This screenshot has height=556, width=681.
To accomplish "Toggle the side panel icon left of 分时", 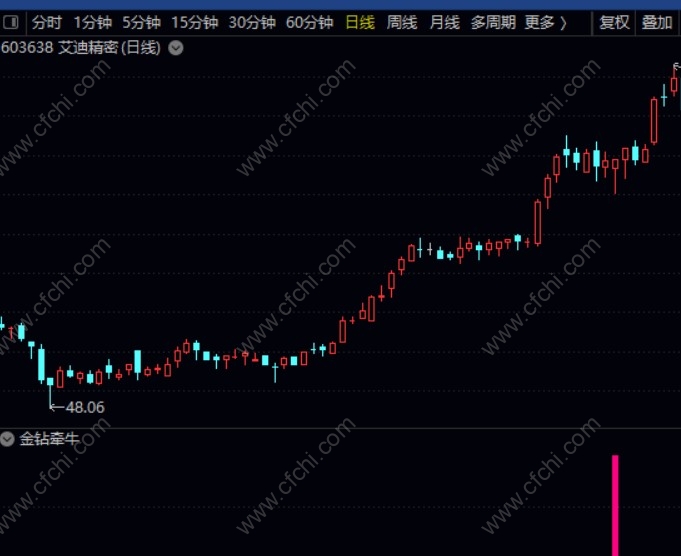I will [x=10, y=22].
